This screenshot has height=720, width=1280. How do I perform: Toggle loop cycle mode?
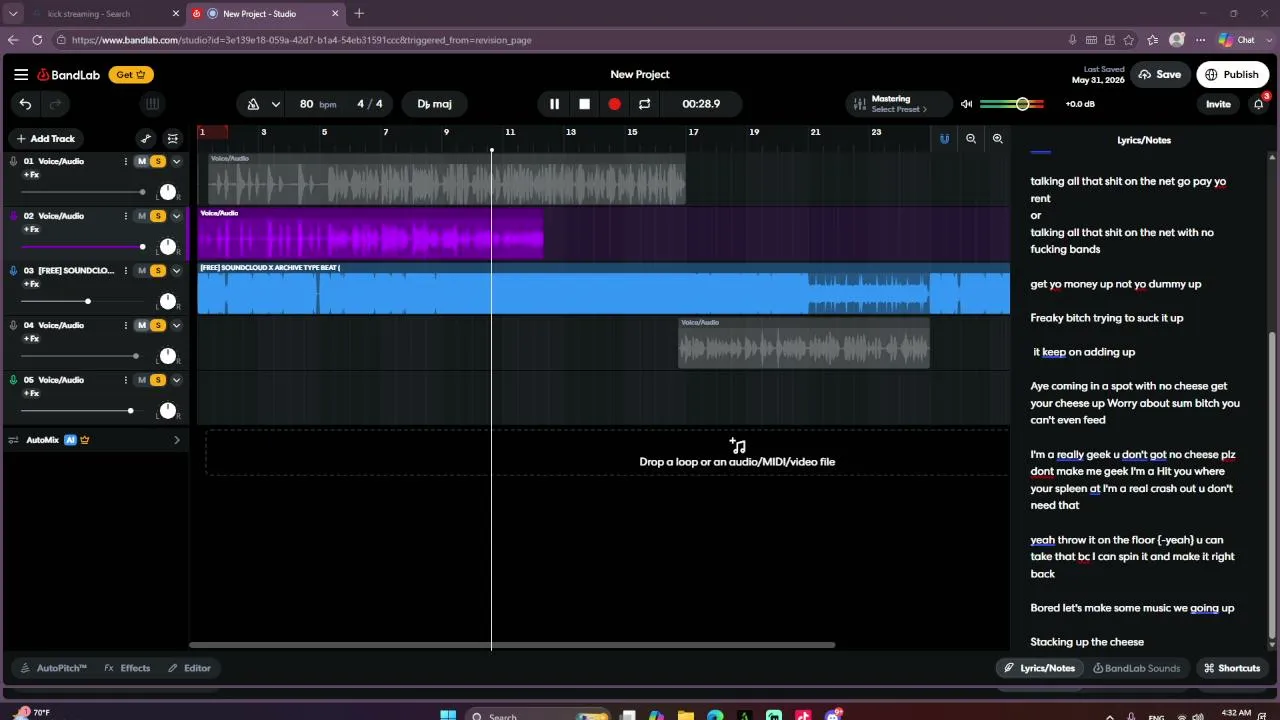(644, 104)
